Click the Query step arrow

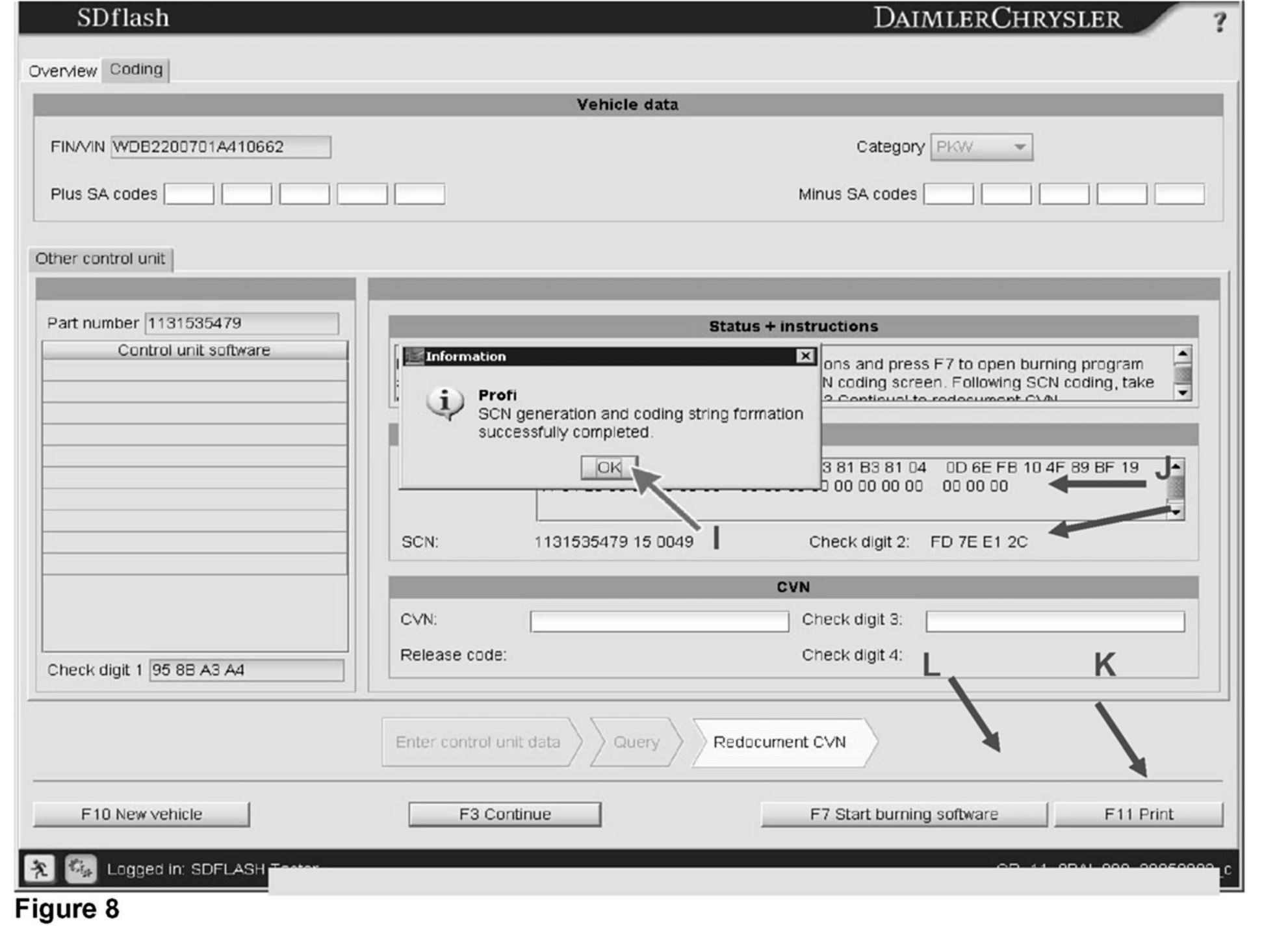click(637, 742)
